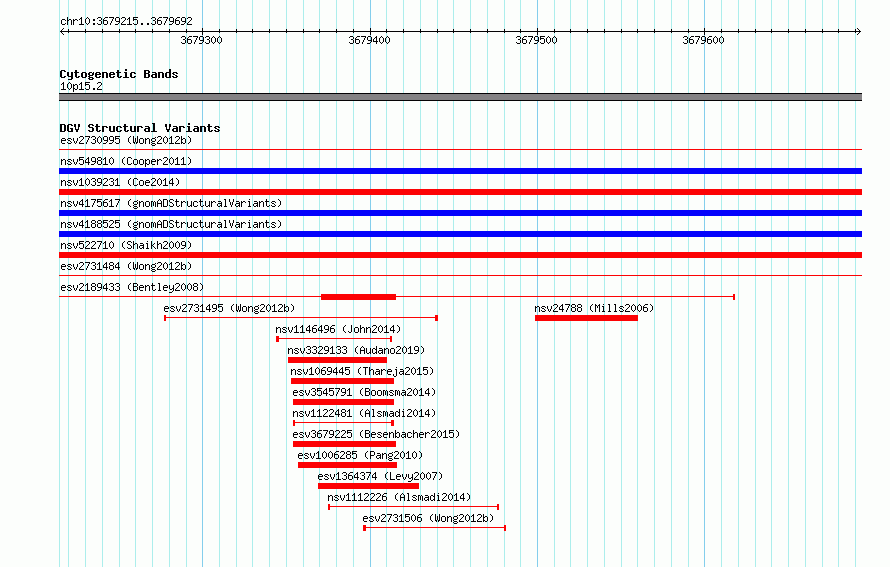Click ruler position 3679500
The width and height of the screenshot is (890, 567).
click(x=536, y=40)
